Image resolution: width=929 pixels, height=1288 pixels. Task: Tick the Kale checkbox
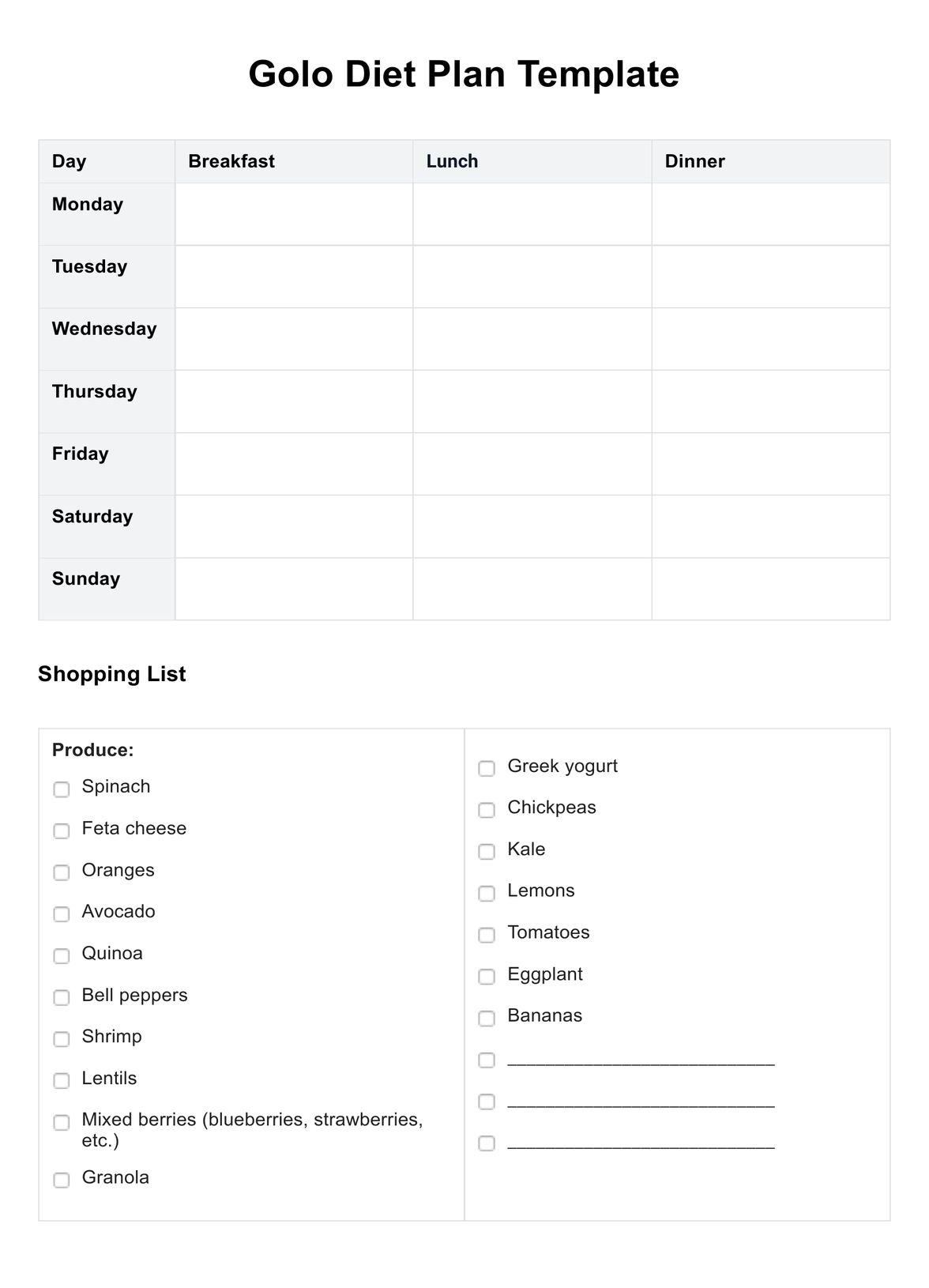(487, 852)
